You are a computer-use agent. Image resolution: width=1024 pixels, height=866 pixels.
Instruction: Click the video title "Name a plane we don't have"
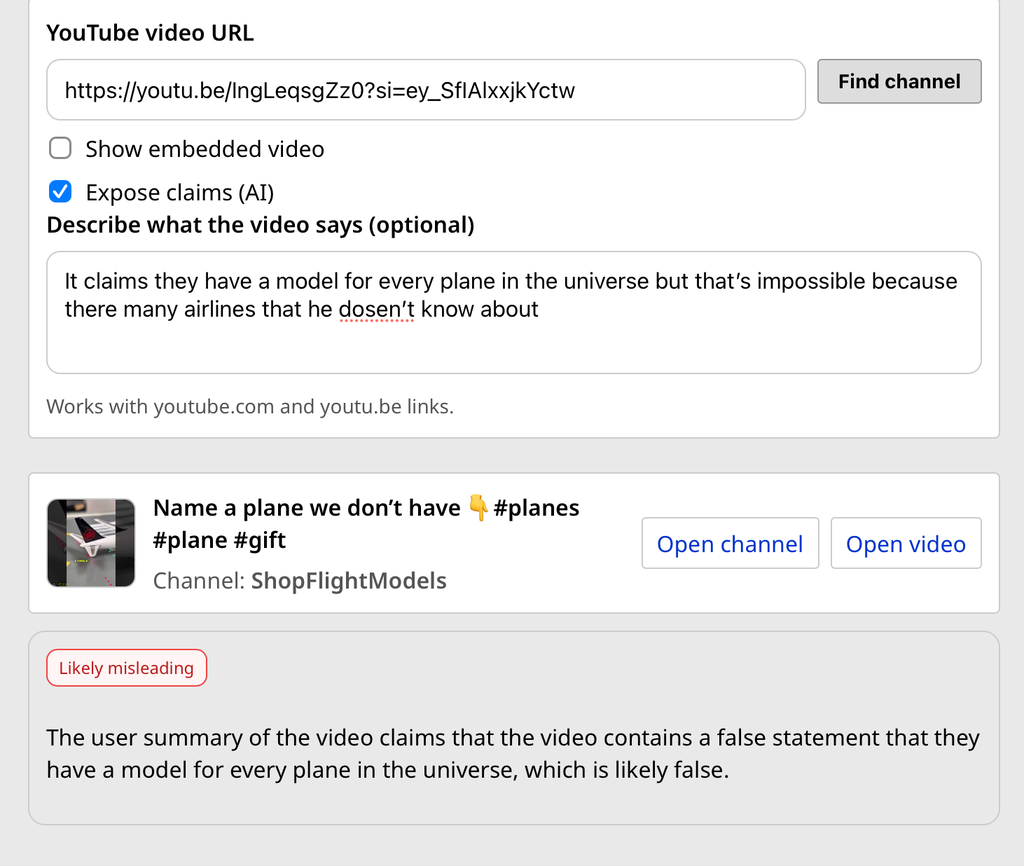tap(306, 508)
